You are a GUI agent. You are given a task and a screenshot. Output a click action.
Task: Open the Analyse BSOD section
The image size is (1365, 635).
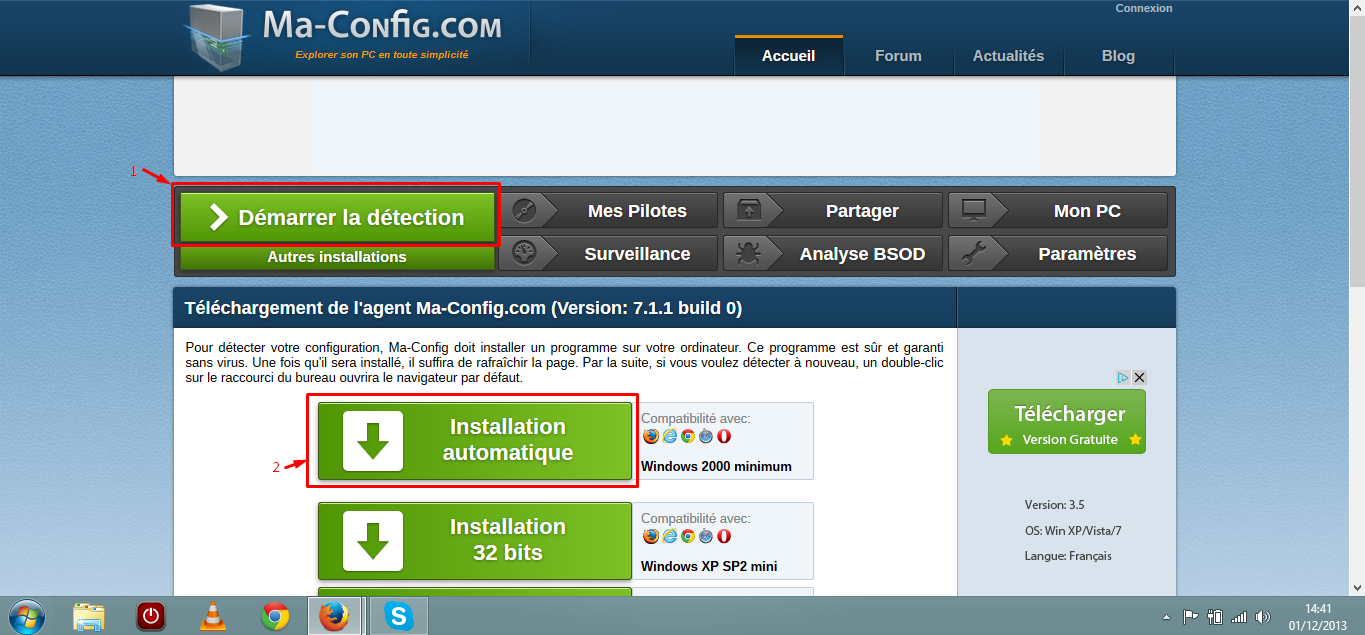[x=833, y=254]
